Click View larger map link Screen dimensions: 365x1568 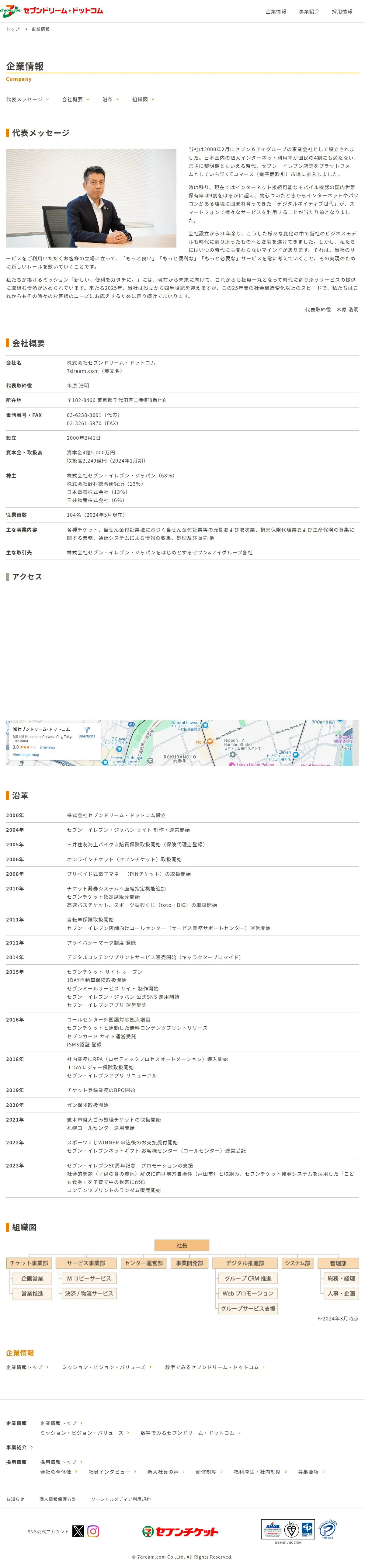[x=26, y=755]
